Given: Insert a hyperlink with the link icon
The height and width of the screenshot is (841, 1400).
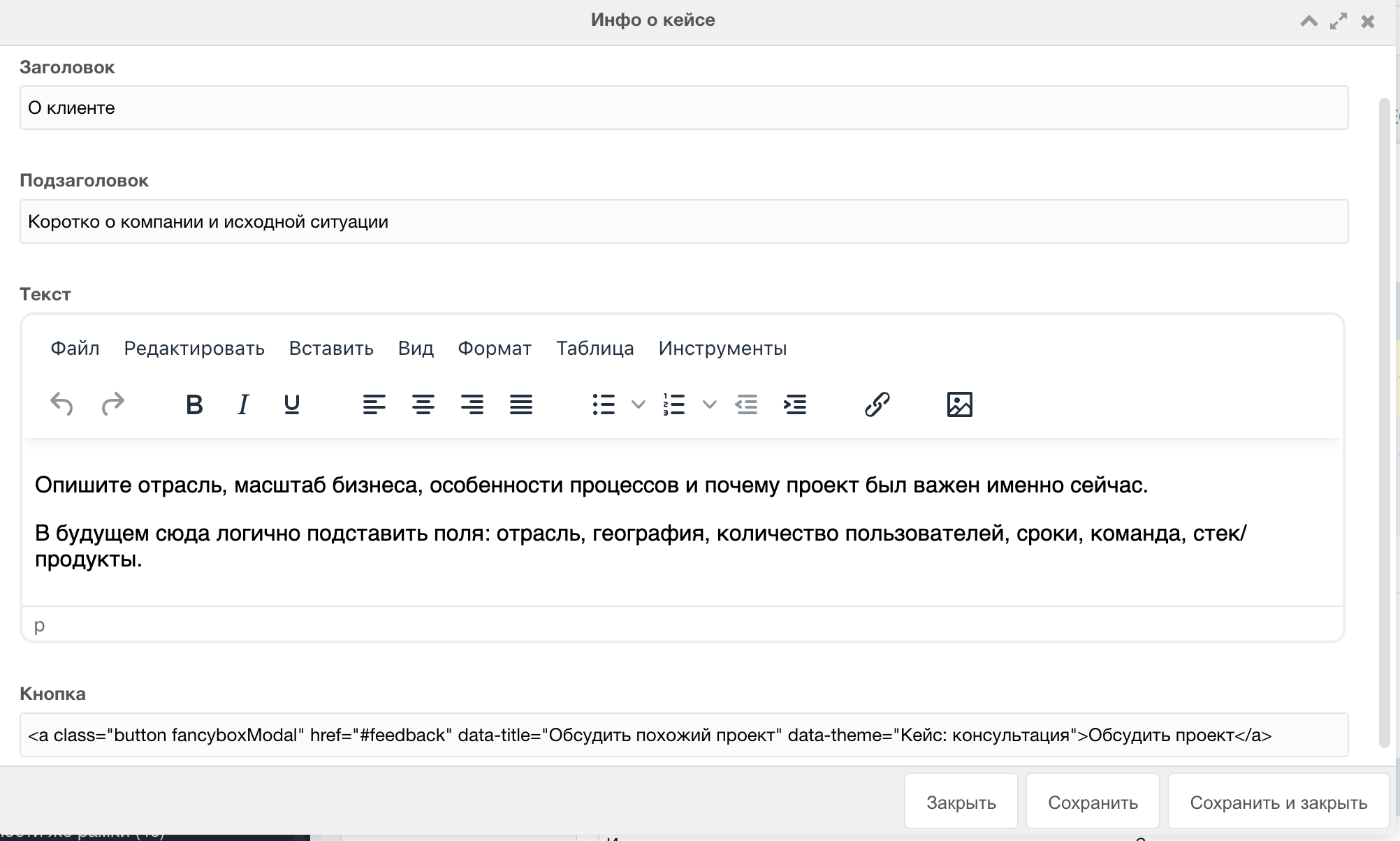Looking at the screenshot, I should pos(877,404).
